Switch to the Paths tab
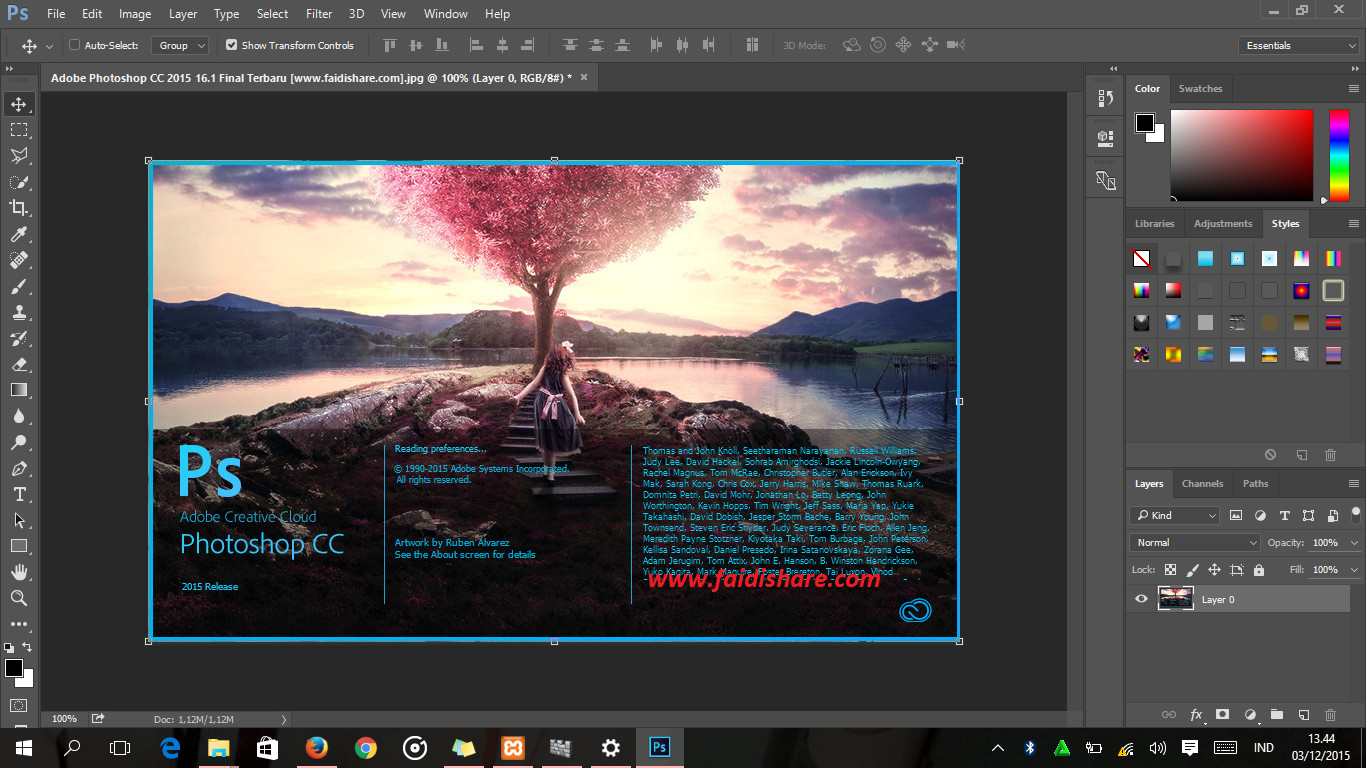1366x768 pixels. pyautogui.click(x=1255, y=484)
